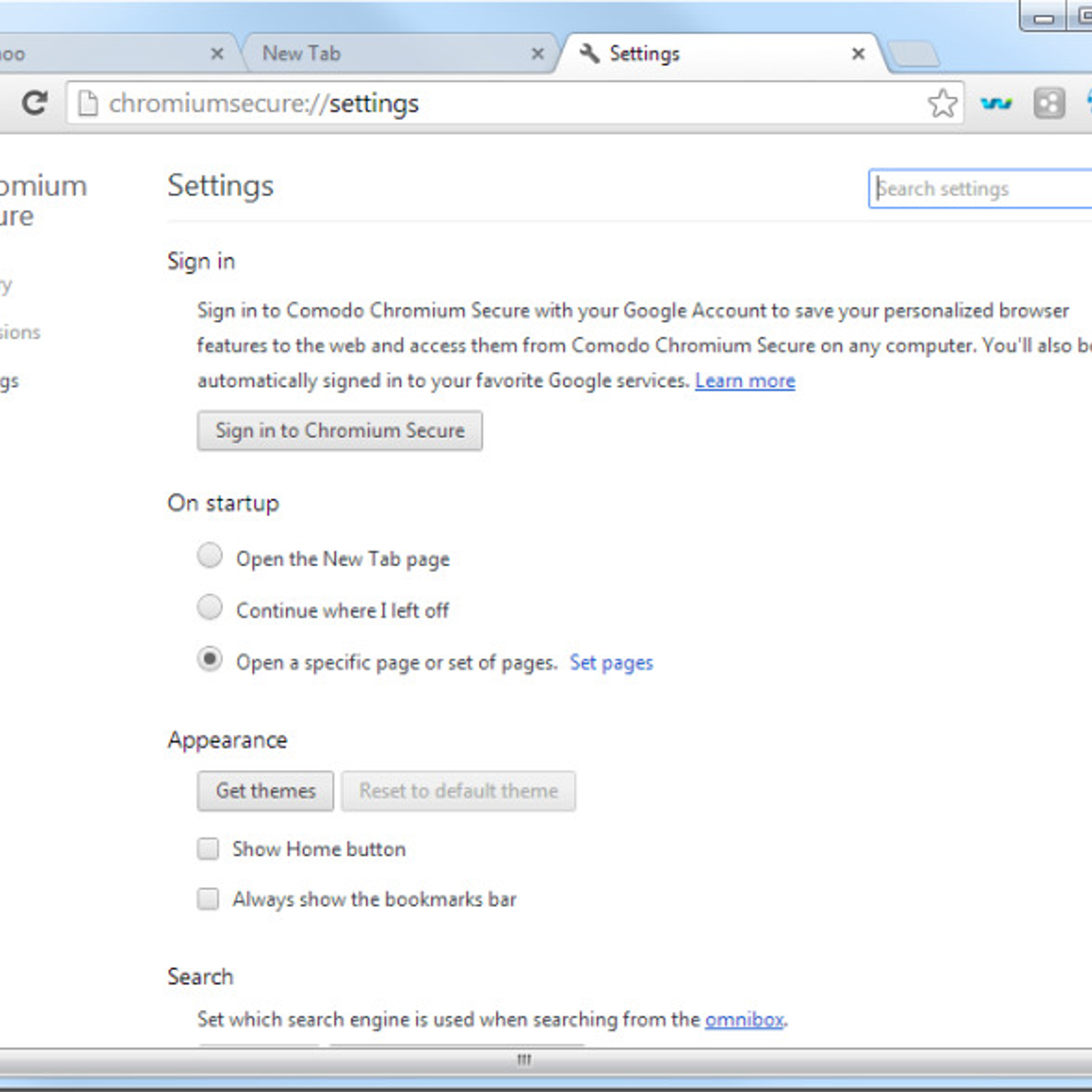Click Reset to default theme button

459,791
